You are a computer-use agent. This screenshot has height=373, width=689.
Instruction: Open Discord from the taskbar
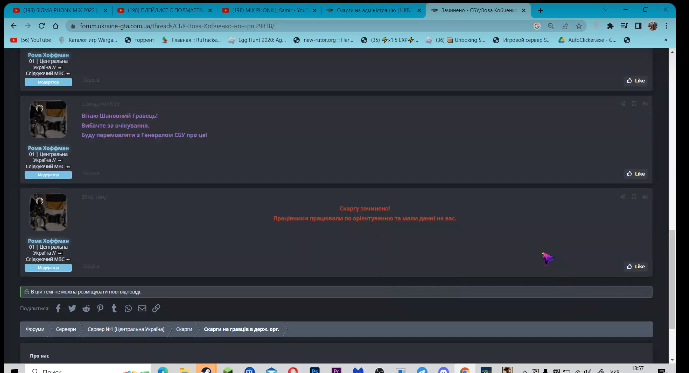click(x=443, y=370)
